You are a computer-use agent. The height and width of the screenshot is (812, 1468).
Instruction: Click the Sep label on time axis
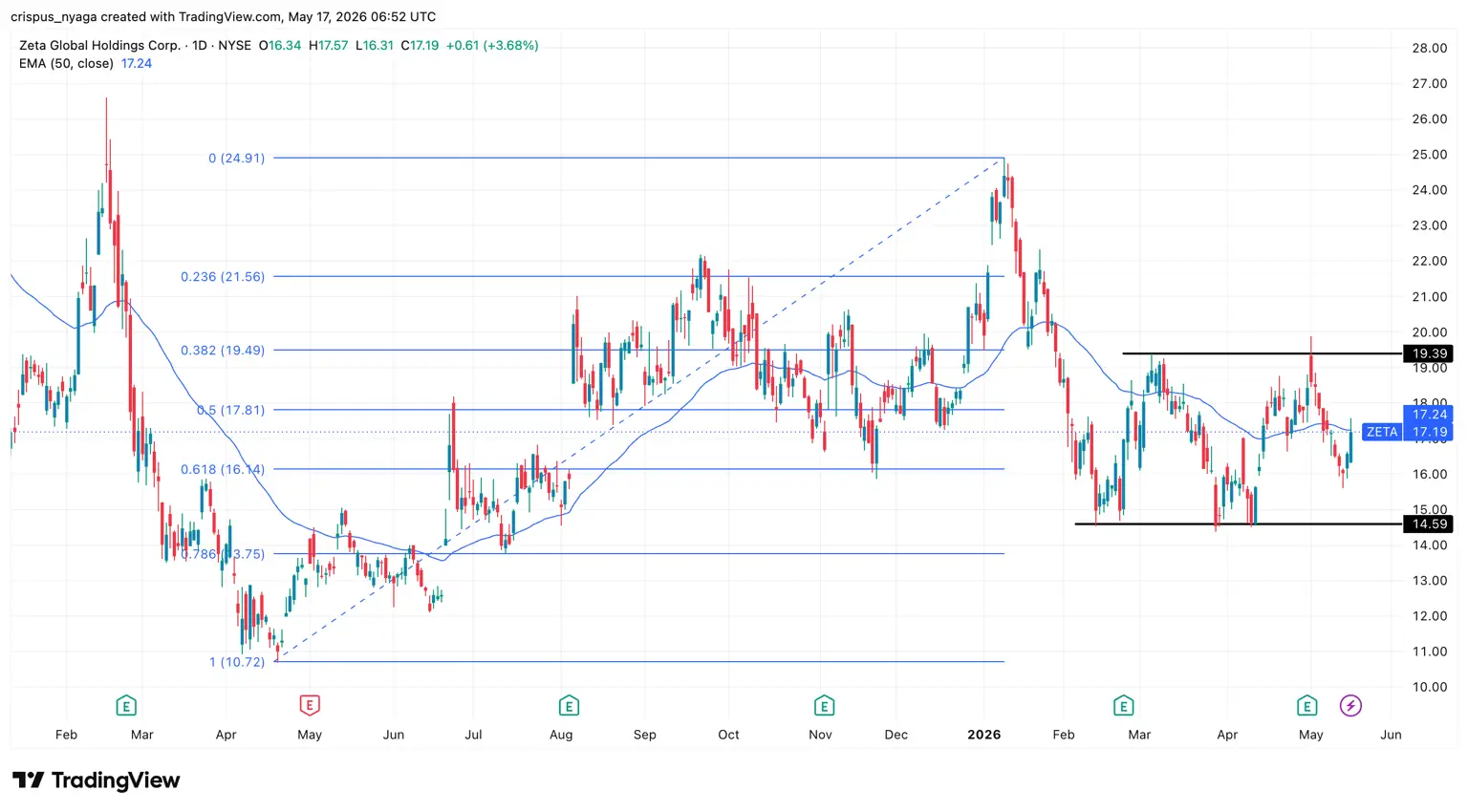point(645,735)
